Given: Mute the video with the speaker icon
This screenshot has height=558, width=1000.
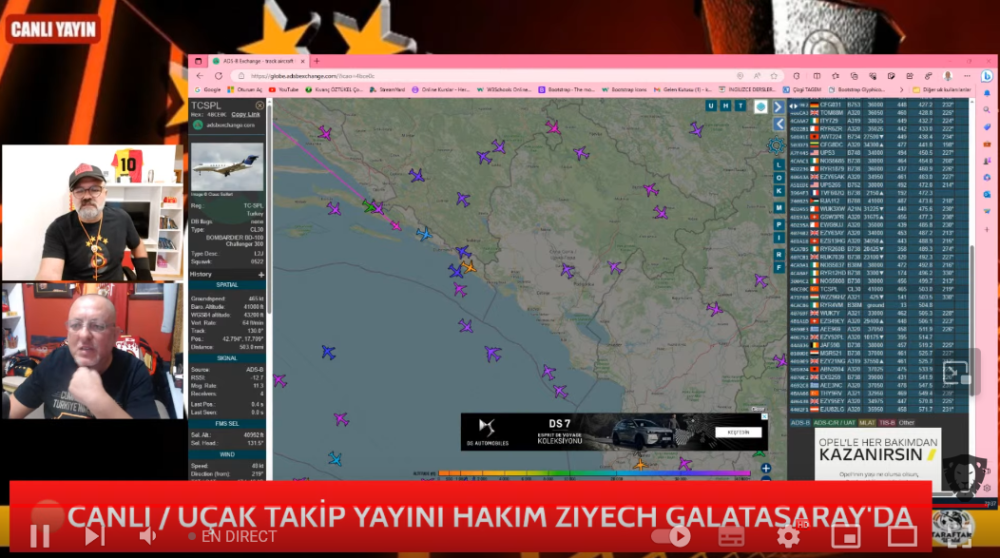Looking at the screenshot, I should (x=147, y=536).
